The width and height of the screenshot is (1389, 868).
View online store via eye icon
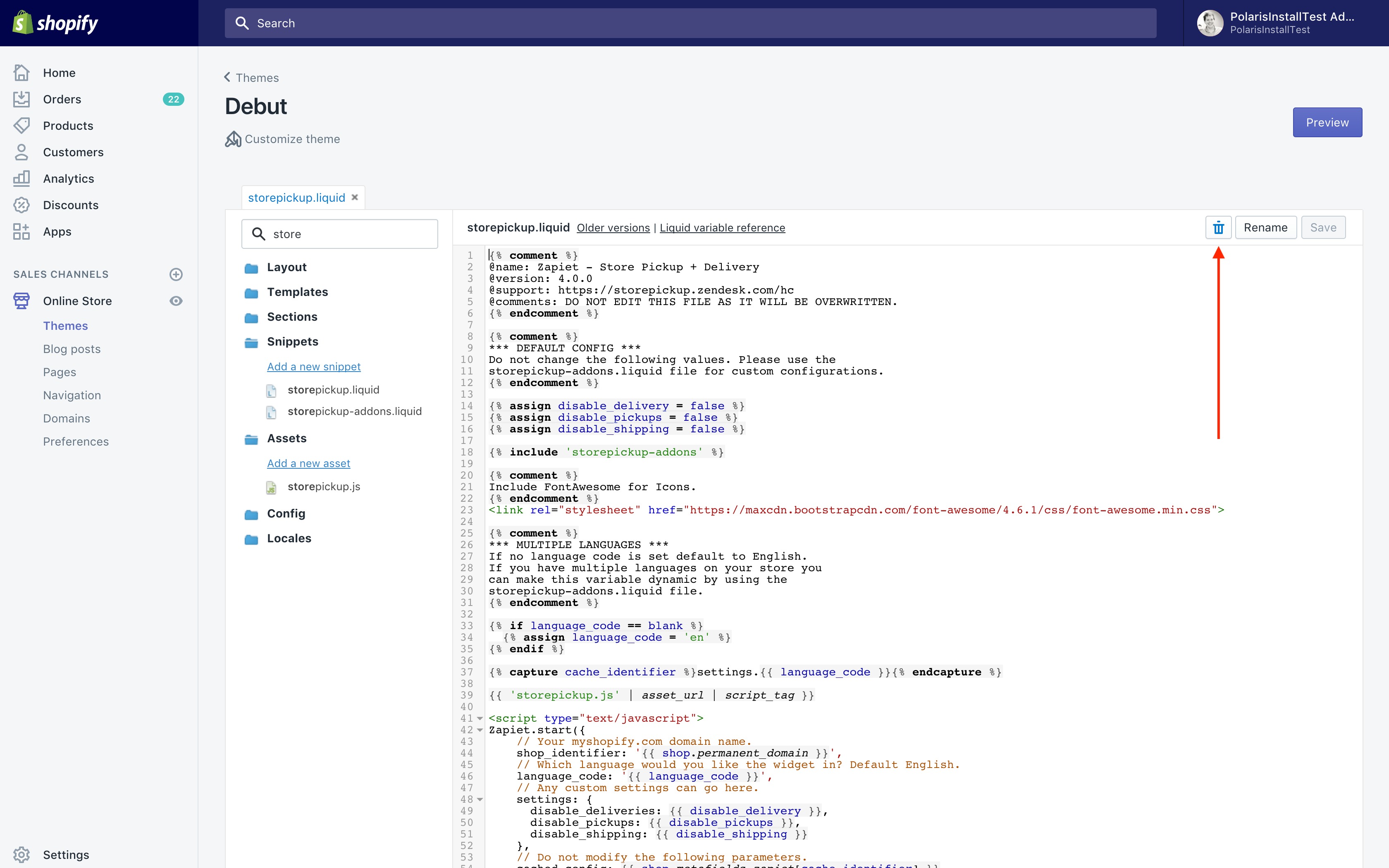[176, 301]
